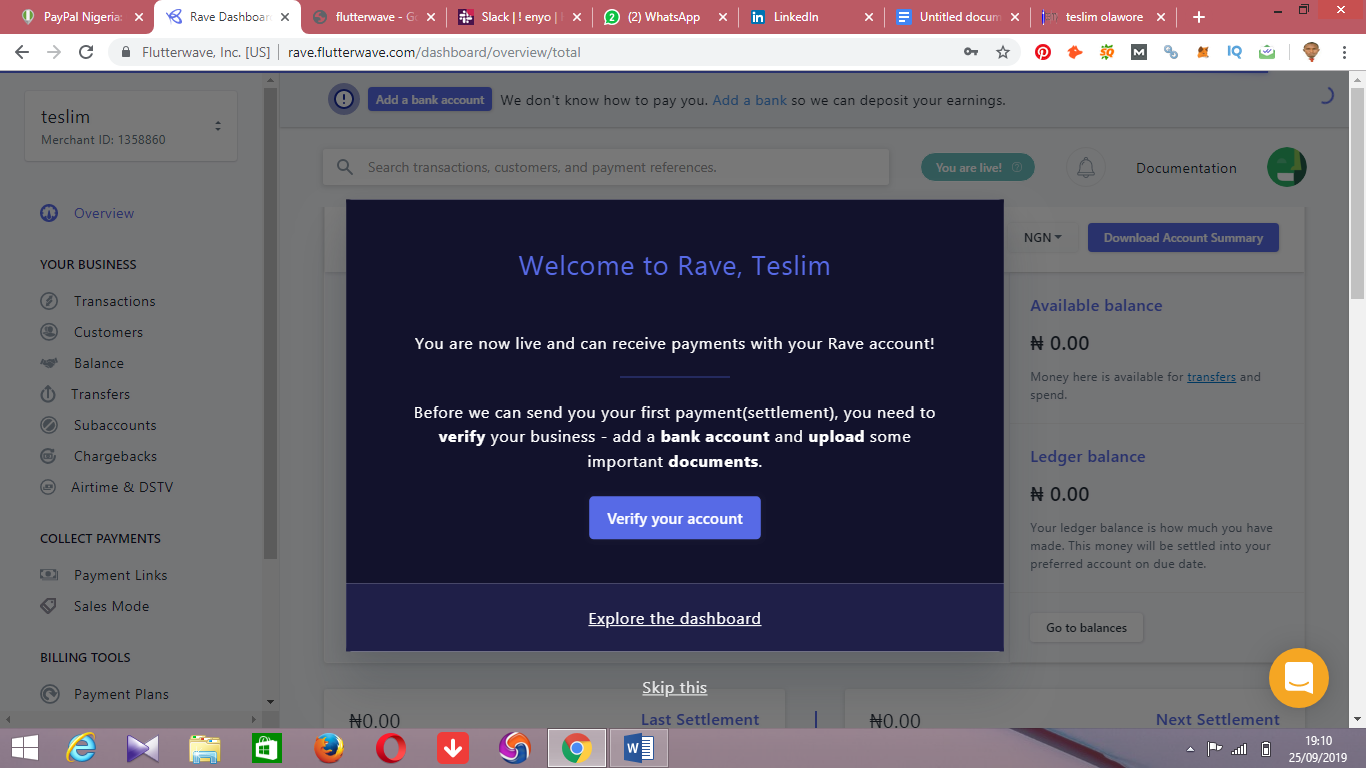
Task: Click the Pinterest extension icon
Action: (1043, 52)
